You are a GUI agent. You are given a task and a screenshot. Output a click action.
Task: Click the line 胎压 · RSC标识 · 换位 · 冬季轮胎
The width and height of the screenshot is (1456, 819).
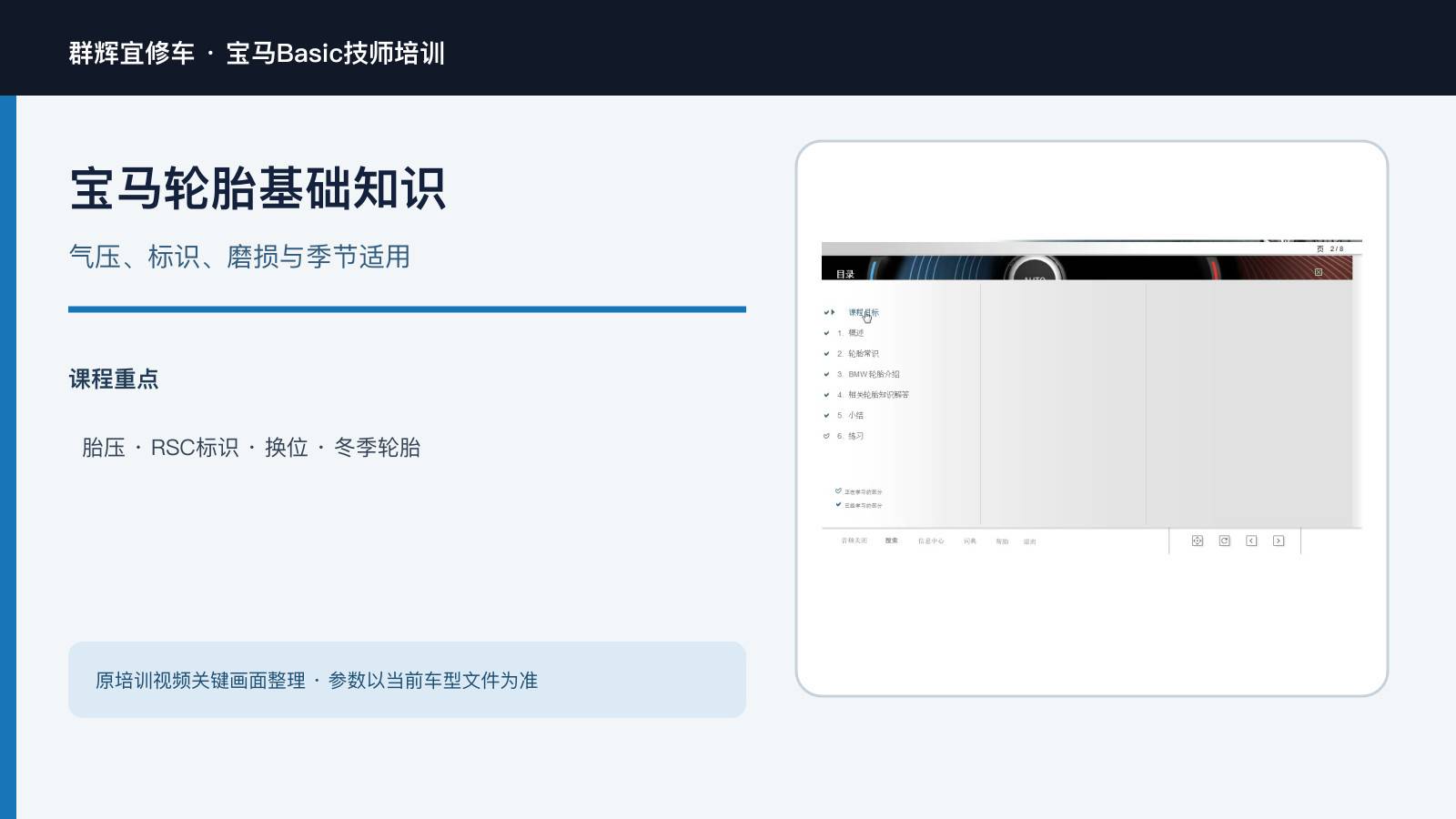tap(251, 448)
